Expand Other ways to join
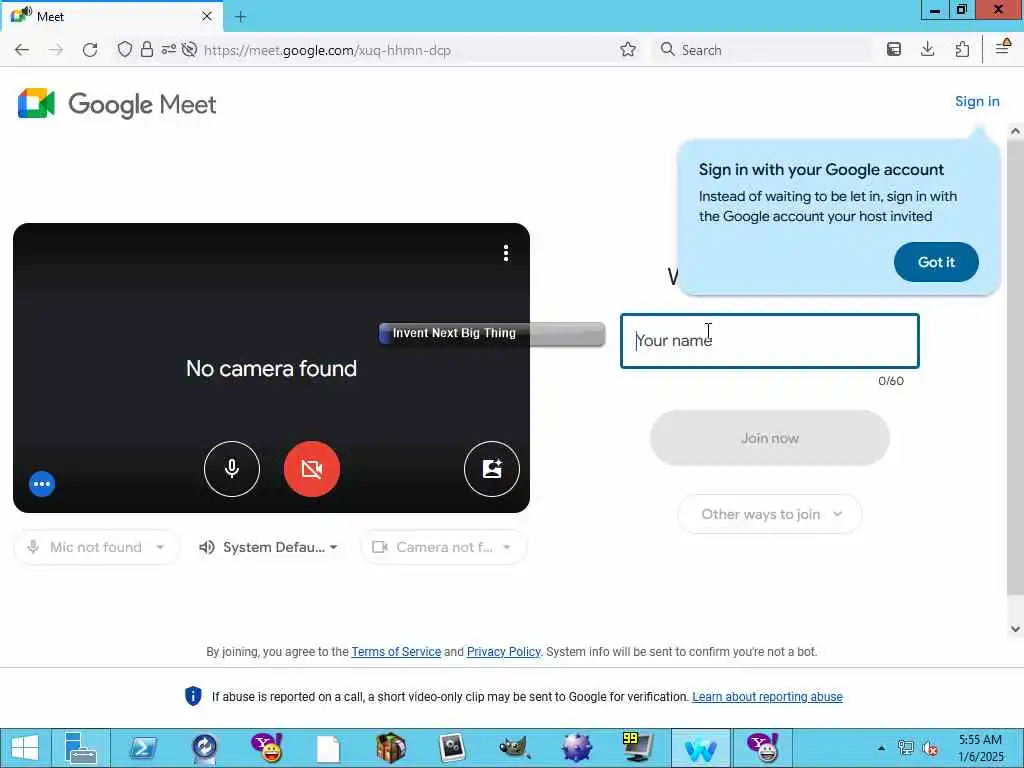1024x768 pixels. (x=770, y=514)
